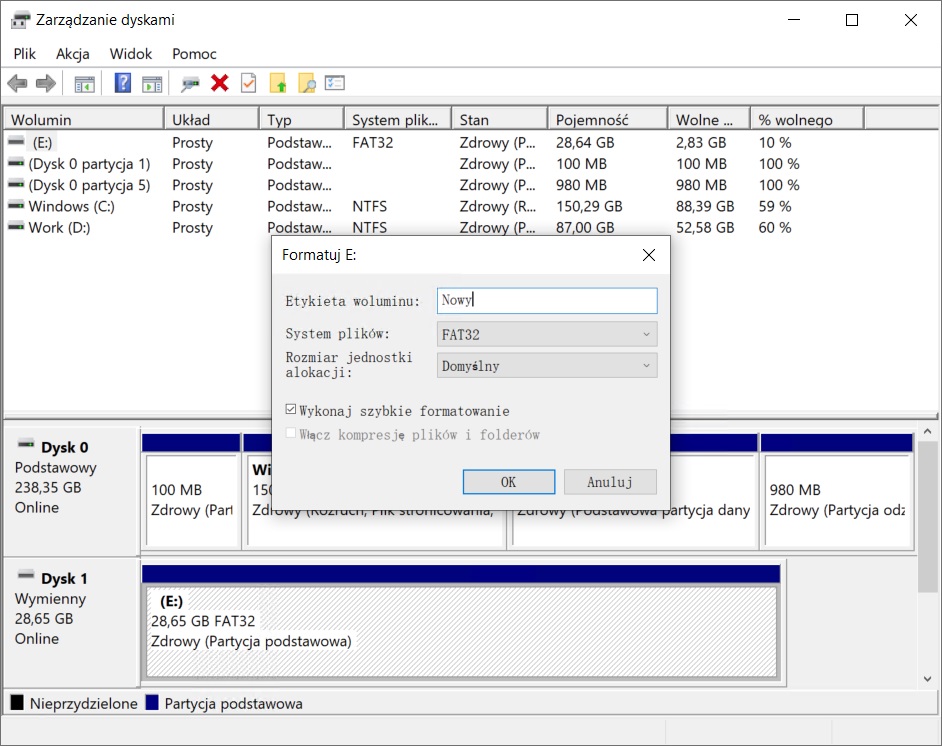
Task: Open the Akcja menu
Action: pos(73,54)
